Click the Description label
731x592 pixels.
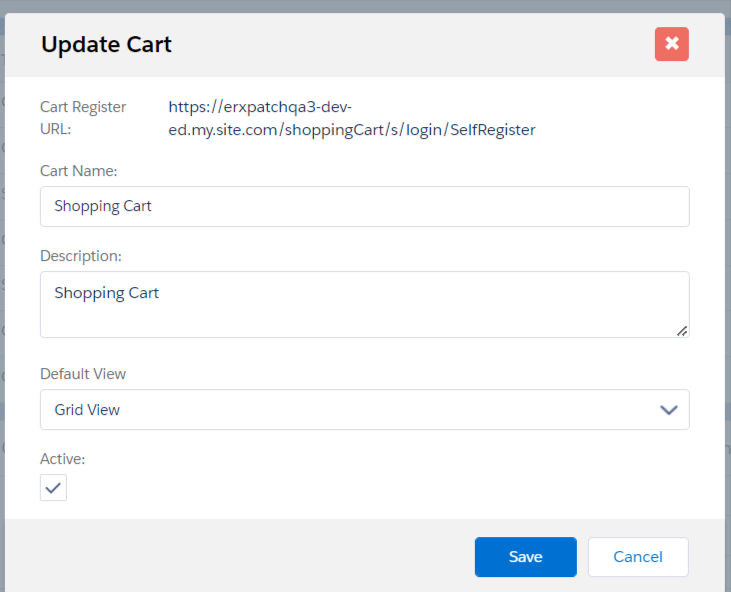81,256
